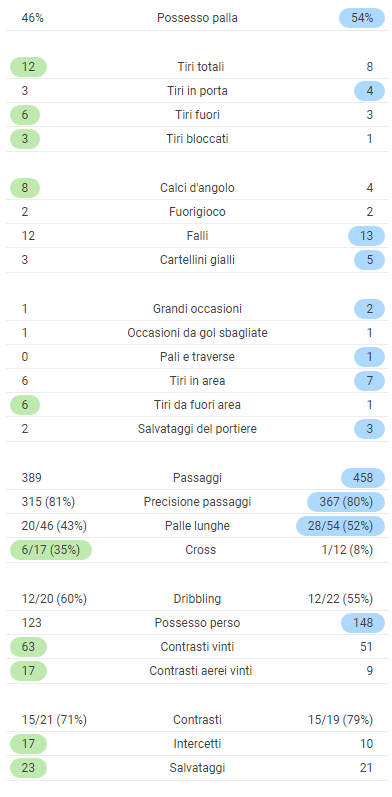
Task: Click the Calci d'angolo label
Action: point(197,188)
